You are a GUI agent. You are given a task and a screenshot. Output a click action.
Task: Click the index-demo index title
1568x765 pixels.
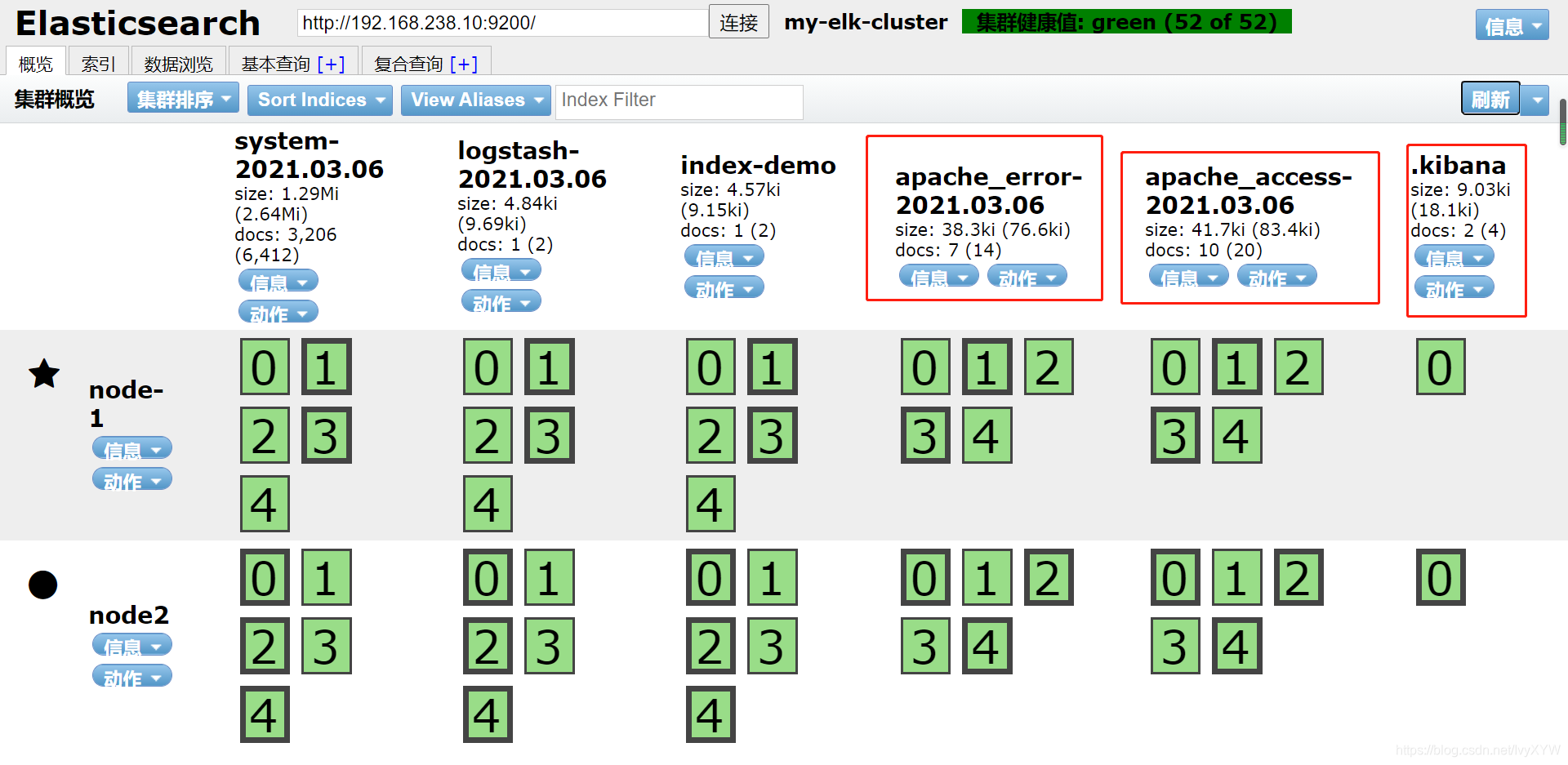point(758,165)
